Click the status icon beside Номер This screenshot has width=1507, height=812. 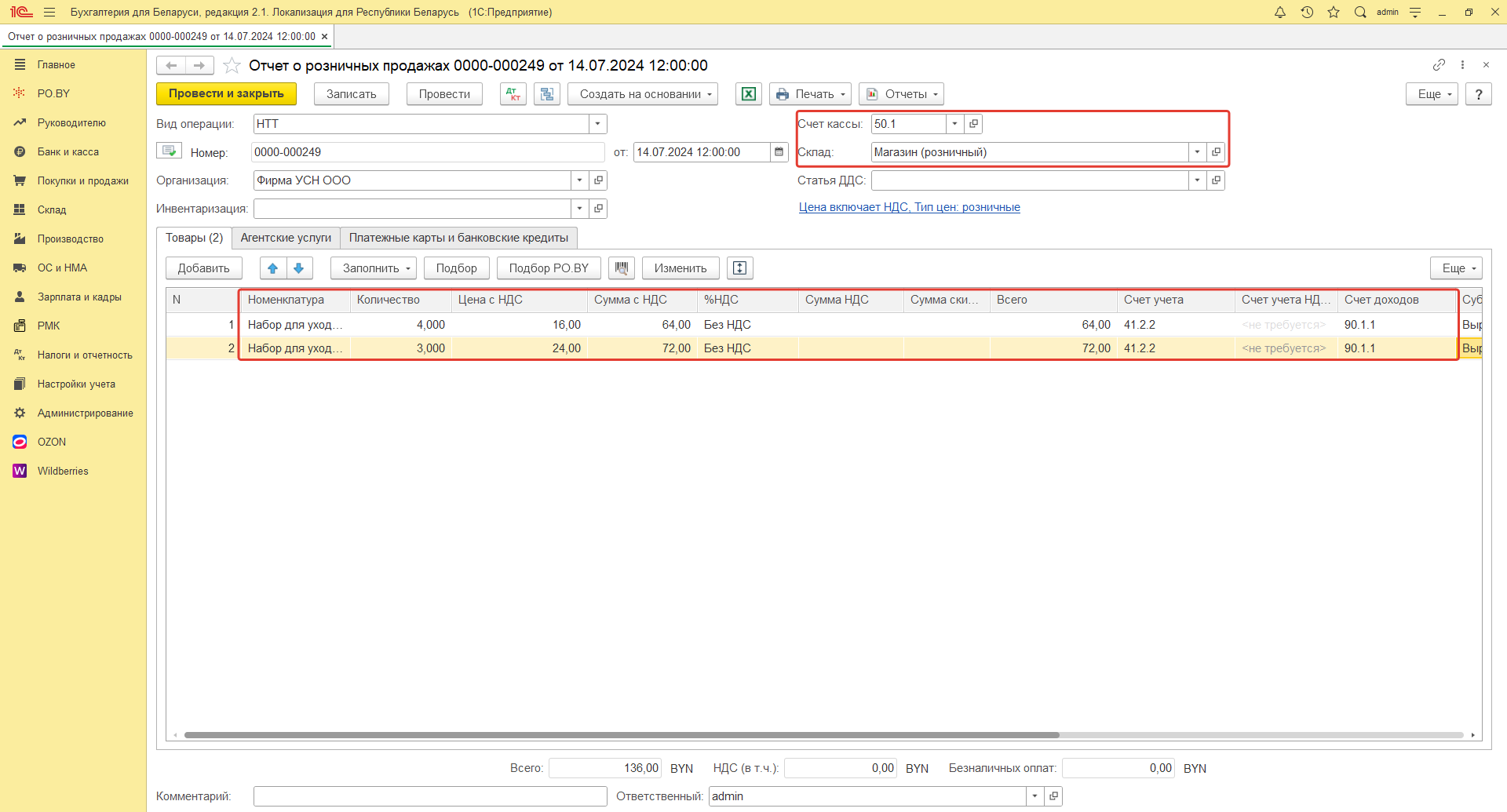coord(169,151)
